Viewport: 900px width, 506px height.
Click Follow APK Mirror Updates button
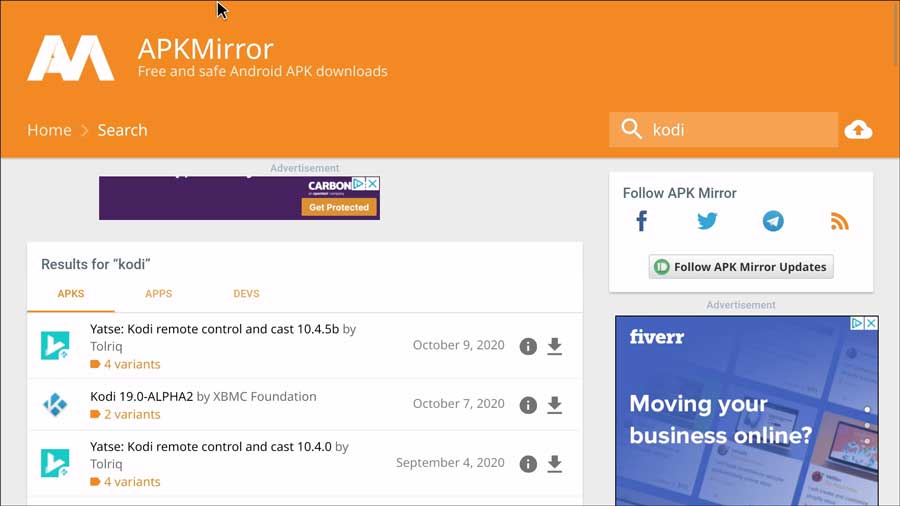tap(741, 267)
